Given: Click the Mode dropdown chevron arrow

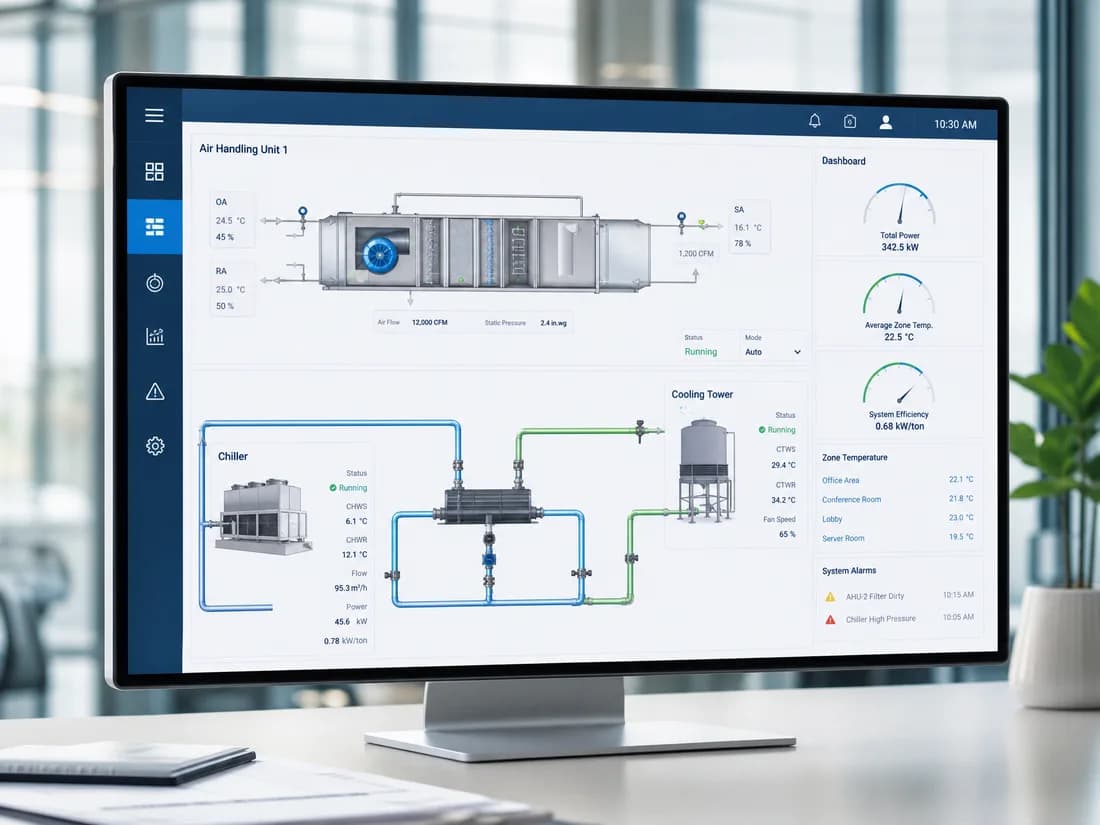Looking at the screenshot, I should pos(797,352).
